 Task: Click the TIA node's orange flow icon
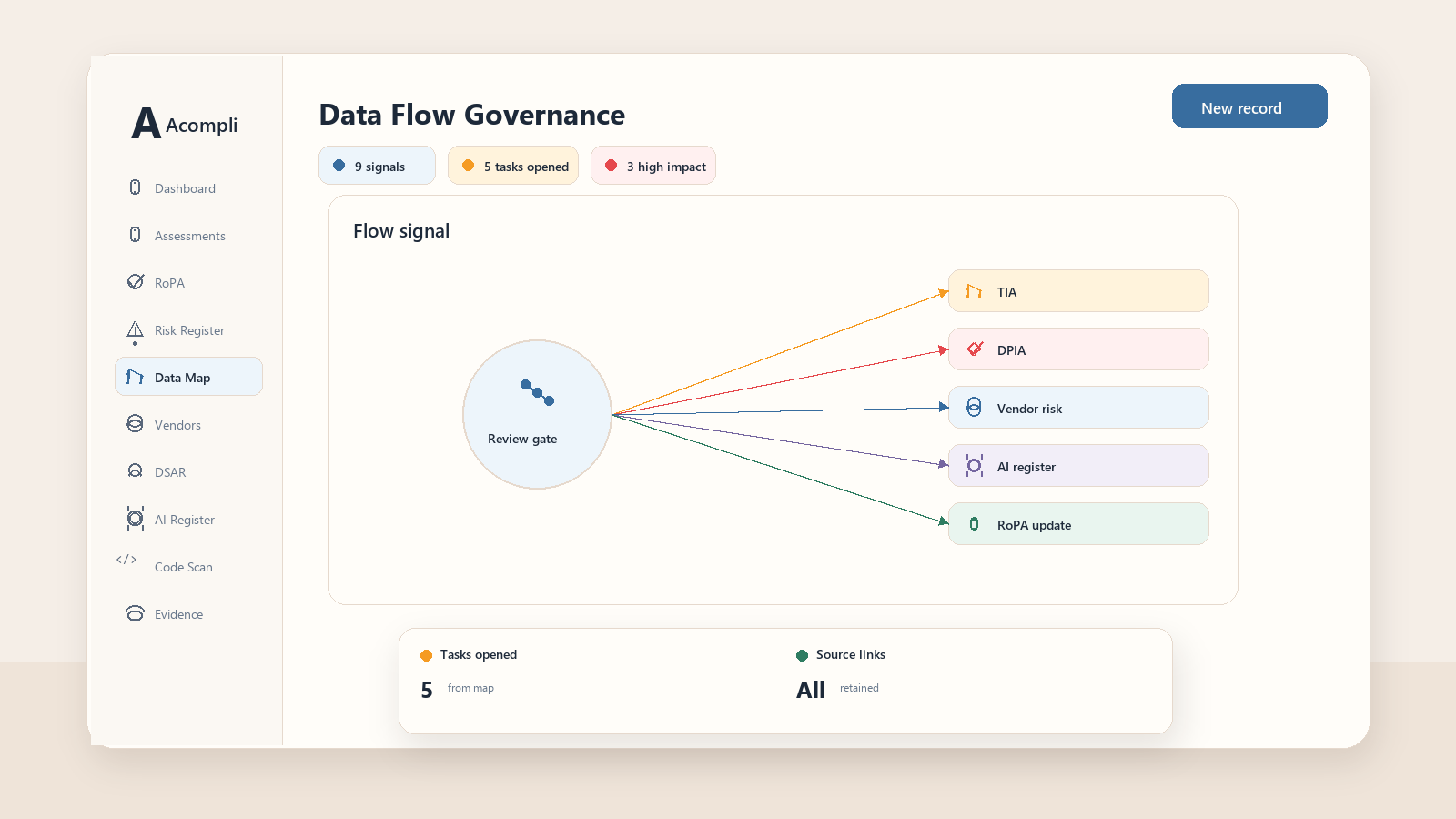(974, 291)
